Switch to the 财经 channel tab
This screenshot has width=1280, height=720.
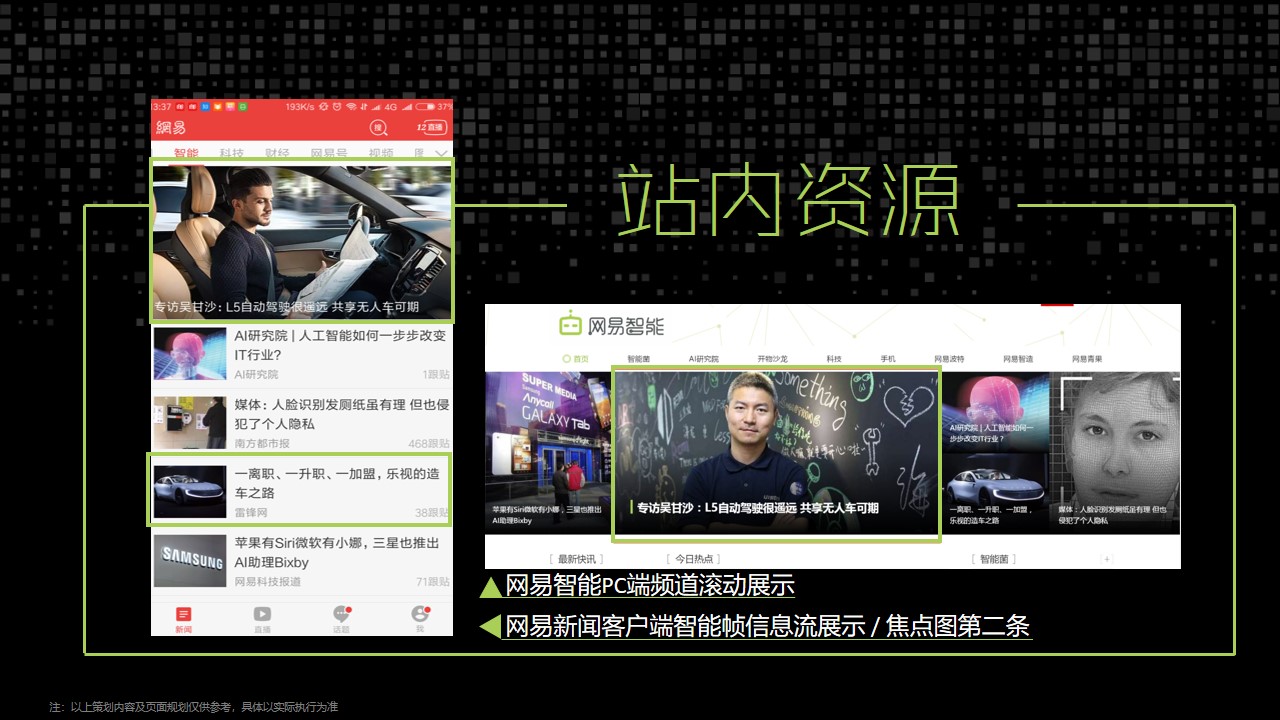(x=277, y=152)
